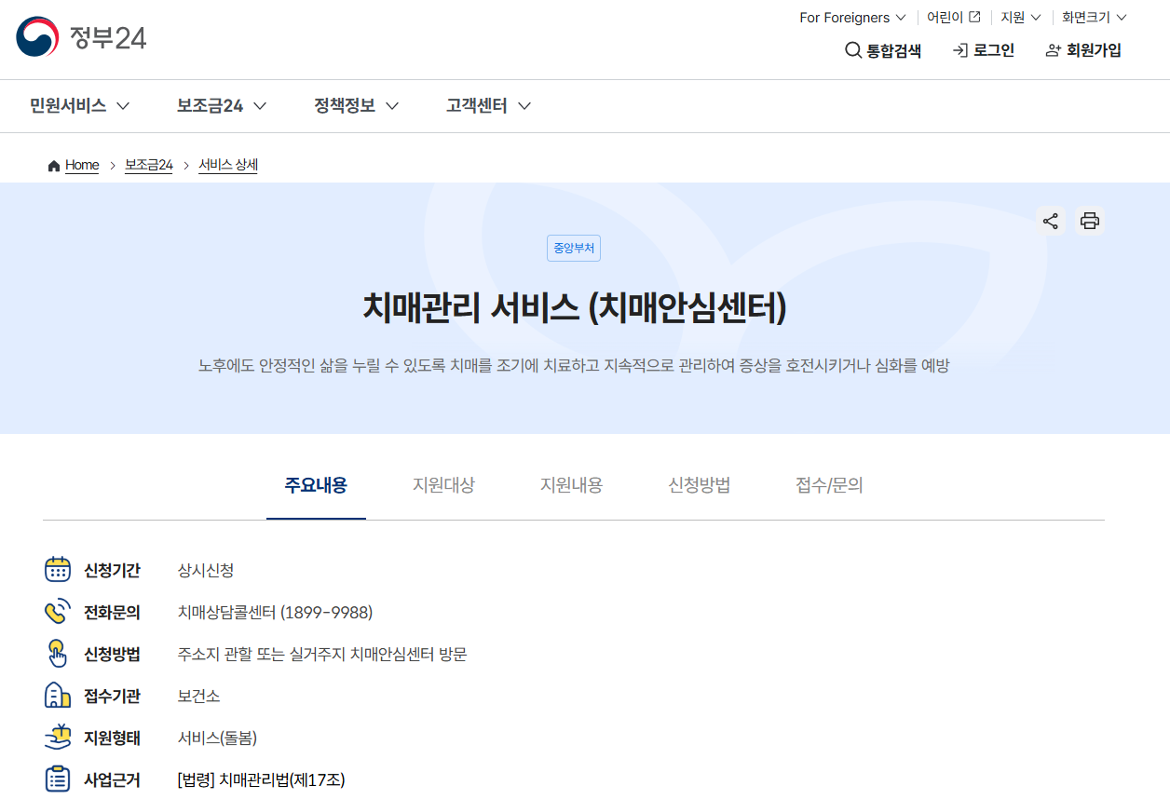
Task: Click the document icon beside 사업근거
Action: [58, 779]
